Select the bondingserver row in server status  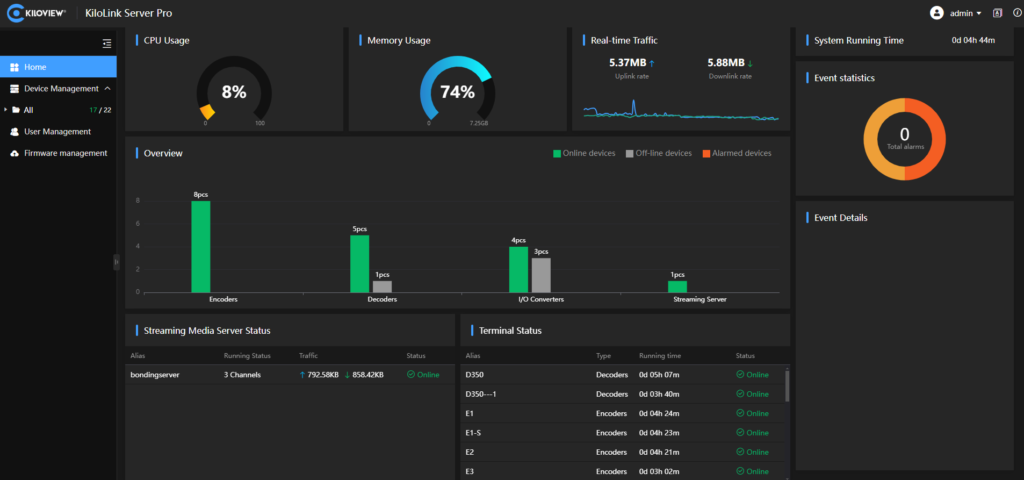(x=155, y=374)
